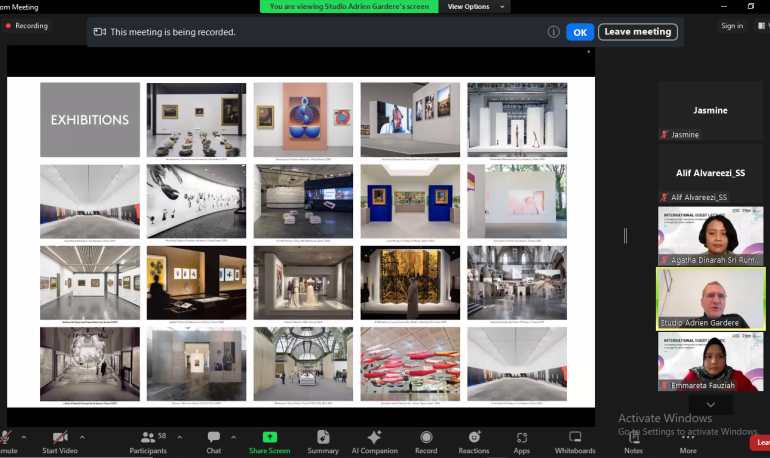The image size is (770, 458).
Task: Click the red Recording indicator
Action: (27, 26)
